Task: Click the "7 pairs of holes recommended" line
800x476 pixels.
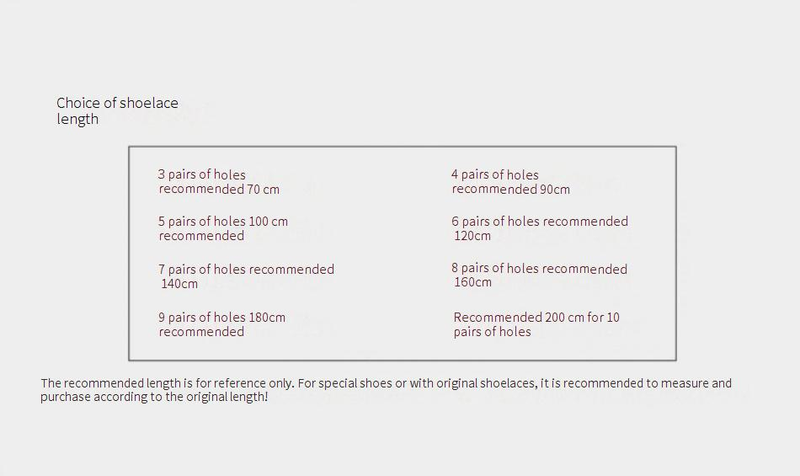Action: (x=246, y=269)
